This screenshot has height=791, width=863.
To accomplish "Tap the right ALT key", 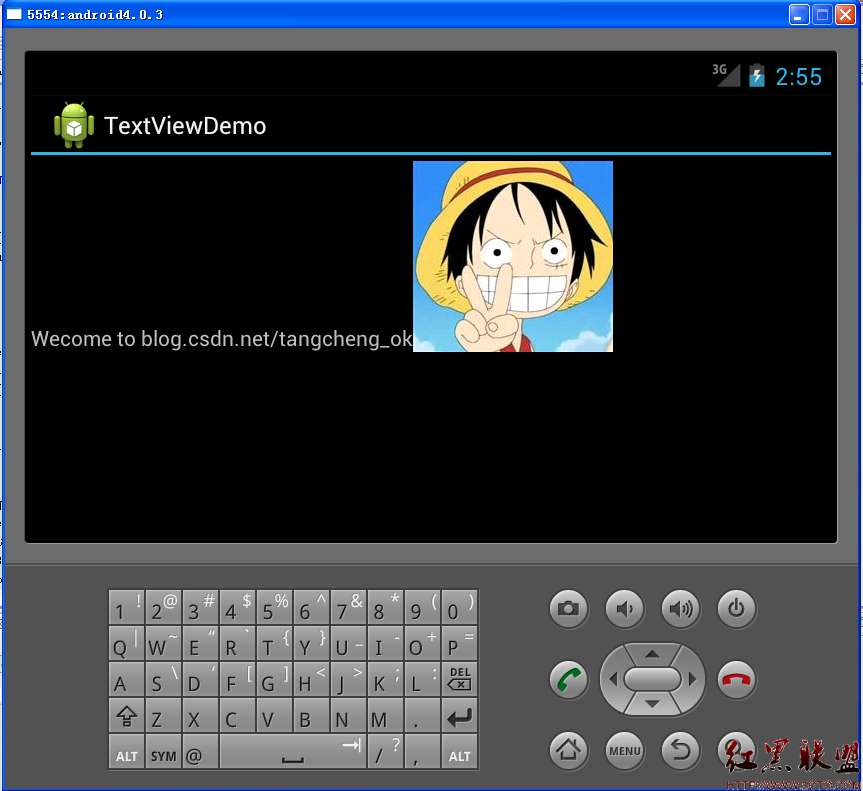I will tap(460, 752).
